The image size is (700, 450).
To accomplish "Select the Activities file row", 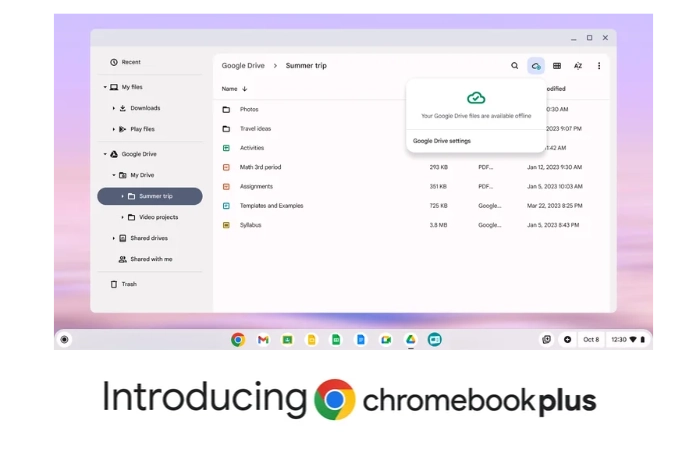I will point(411,148).
